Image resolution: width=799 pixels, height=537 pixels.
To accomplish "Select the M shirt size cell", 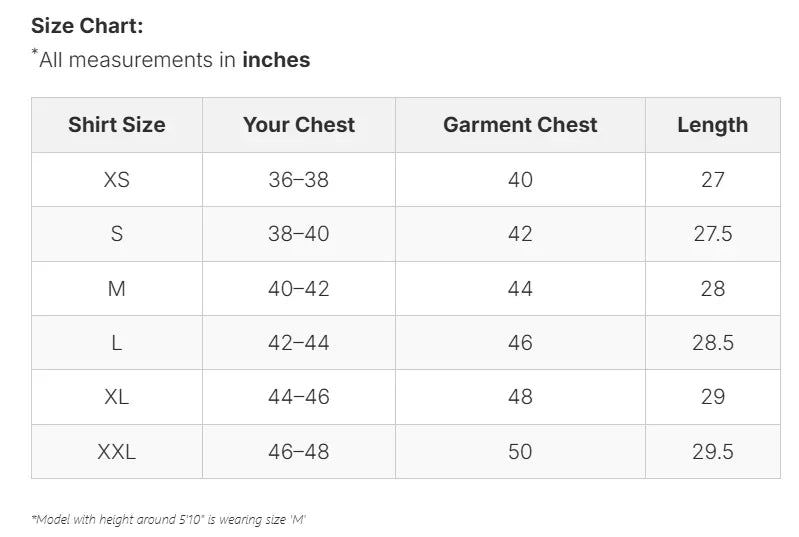I will [x=117, y=289].
